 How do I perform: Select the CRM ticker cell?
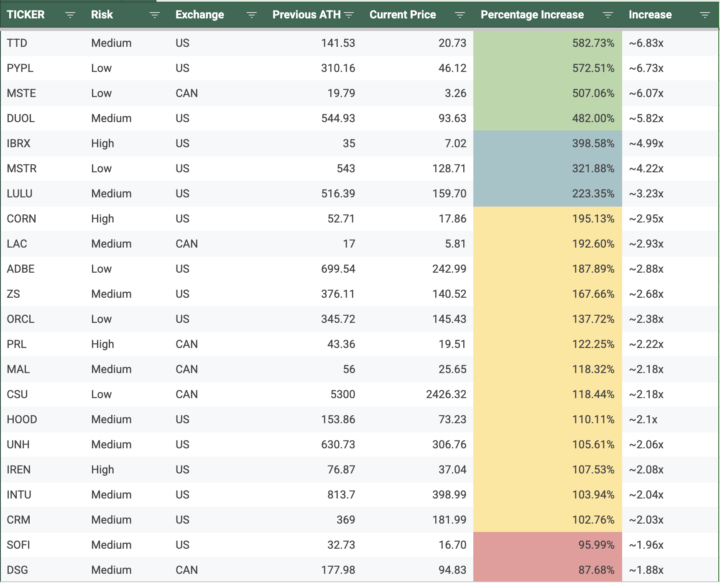click(x=43, y=520)
